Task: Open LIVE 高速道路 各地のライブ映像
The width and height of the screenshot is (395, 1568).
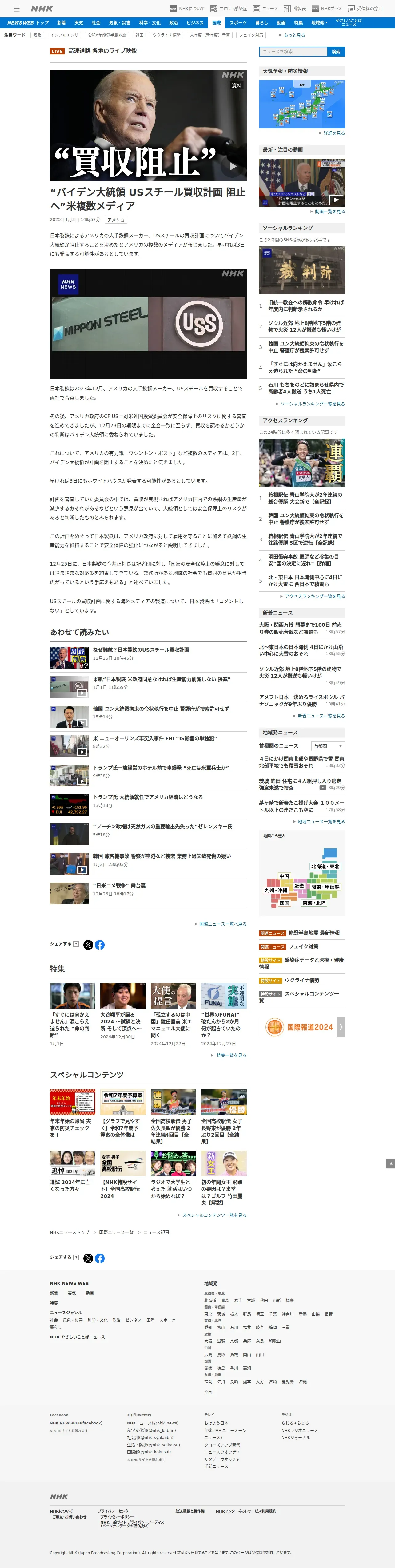Action: click(93, 51)
